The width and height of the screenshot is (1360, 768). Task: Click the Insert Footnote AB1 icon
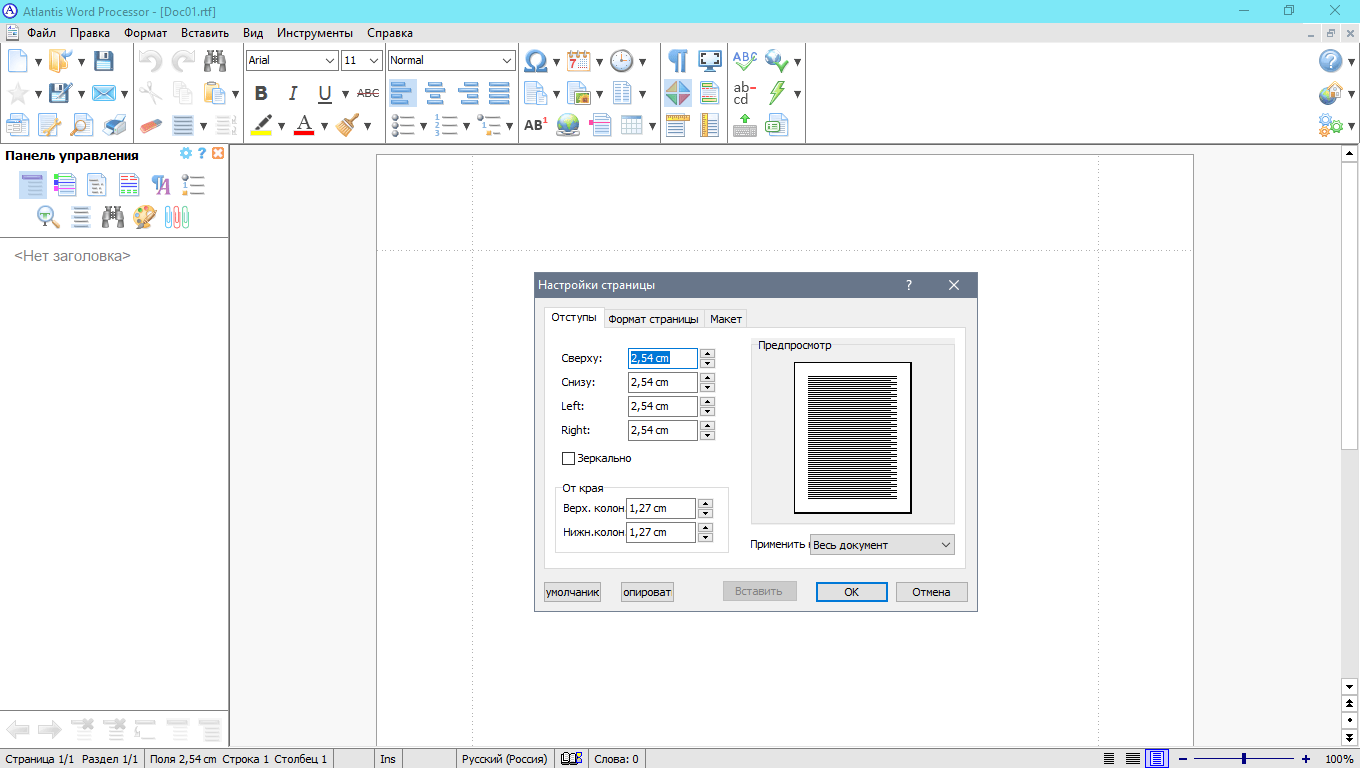(536, 125)
